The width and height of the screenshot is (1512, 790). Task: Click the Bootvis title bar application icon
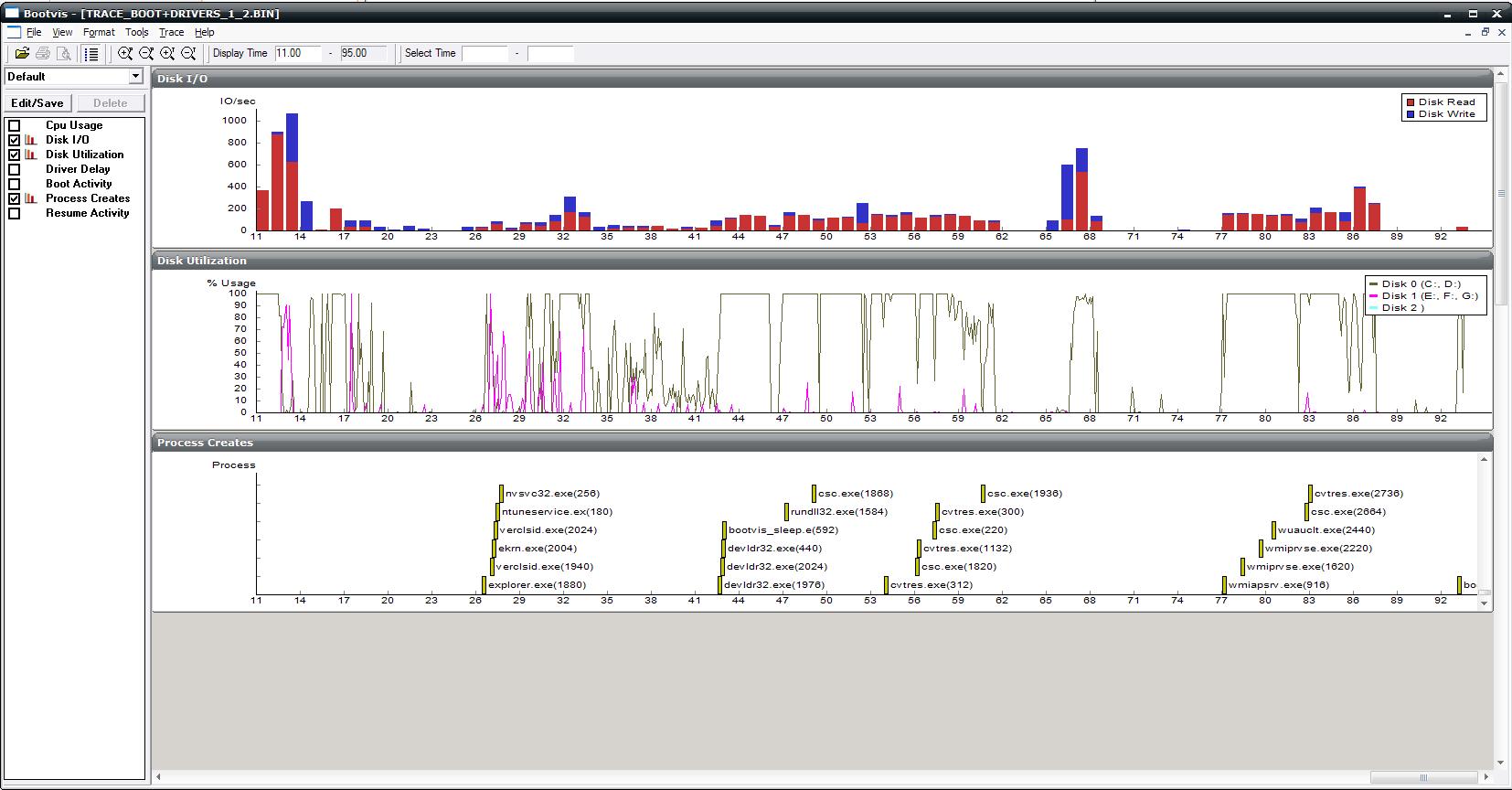[x=12, y=13]
